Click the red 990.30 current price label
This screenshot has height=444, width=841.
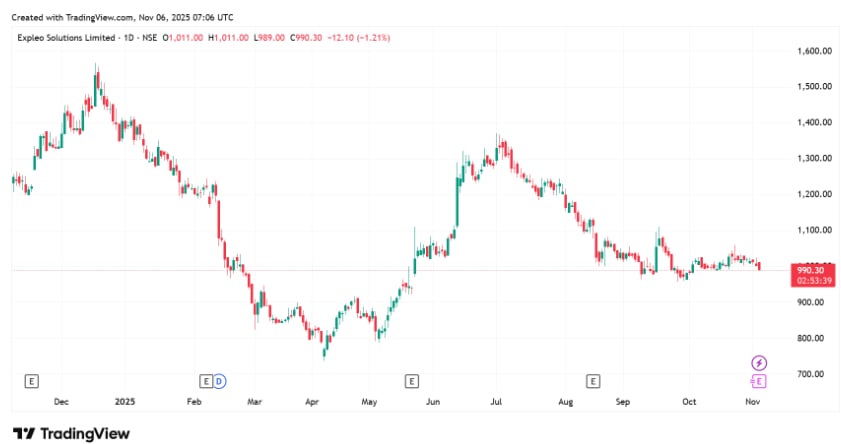coord(809,270)
